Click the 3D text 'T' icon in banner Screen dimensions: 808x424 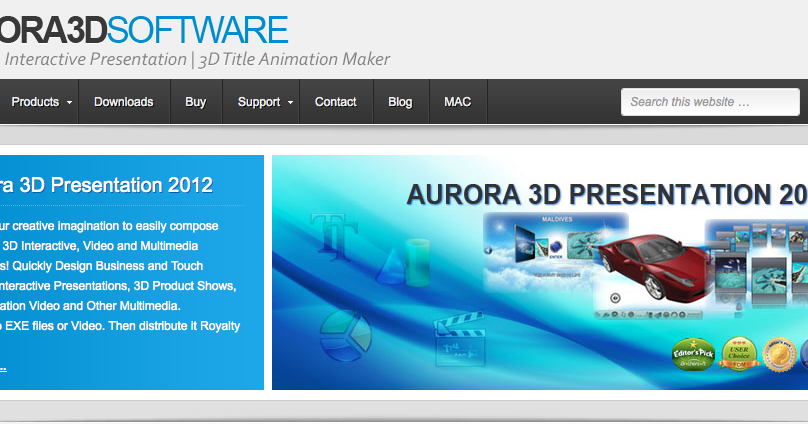tap(333, 236)
